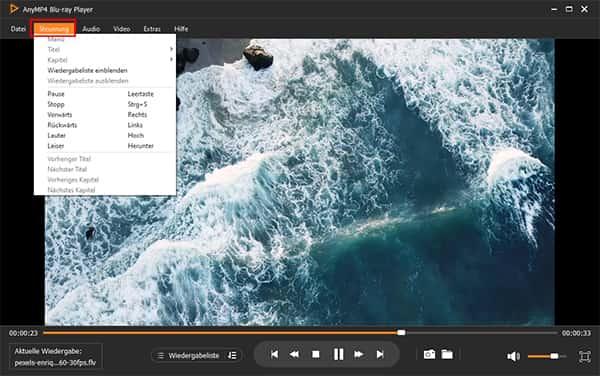Click the Aktuelle Wiedergabe file name box
Screen dimensions: 600x376
coord(55,356)
